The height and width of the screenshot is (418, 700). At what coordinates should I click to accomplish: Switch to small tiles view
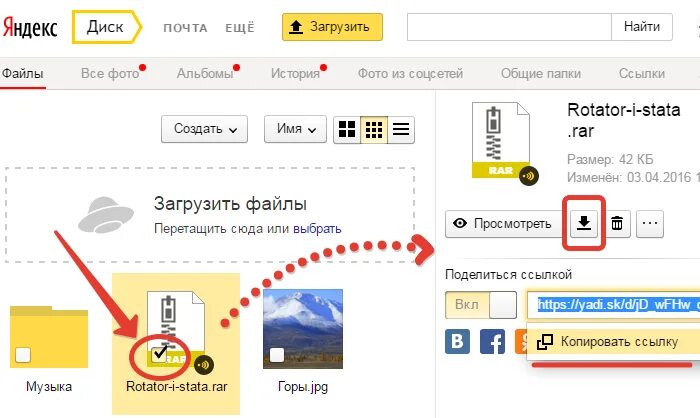(374, 130)
